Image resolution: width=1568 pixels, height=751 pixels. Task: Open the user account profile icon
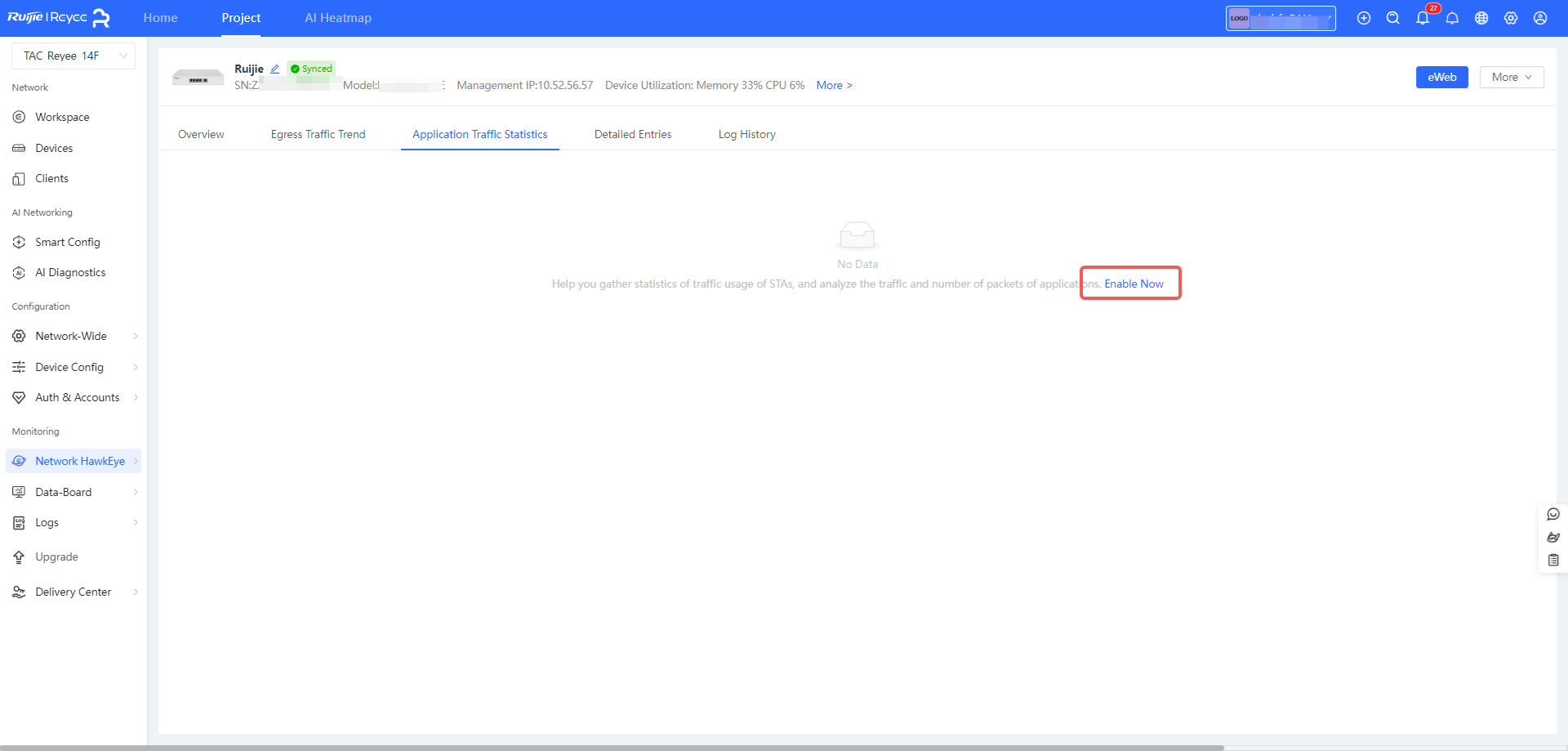coord(1540,18)
